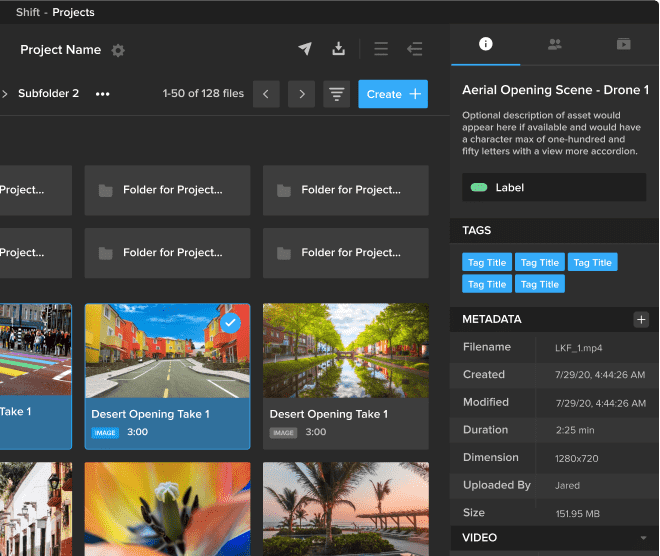Open right folder in first row

click(346, 190)
